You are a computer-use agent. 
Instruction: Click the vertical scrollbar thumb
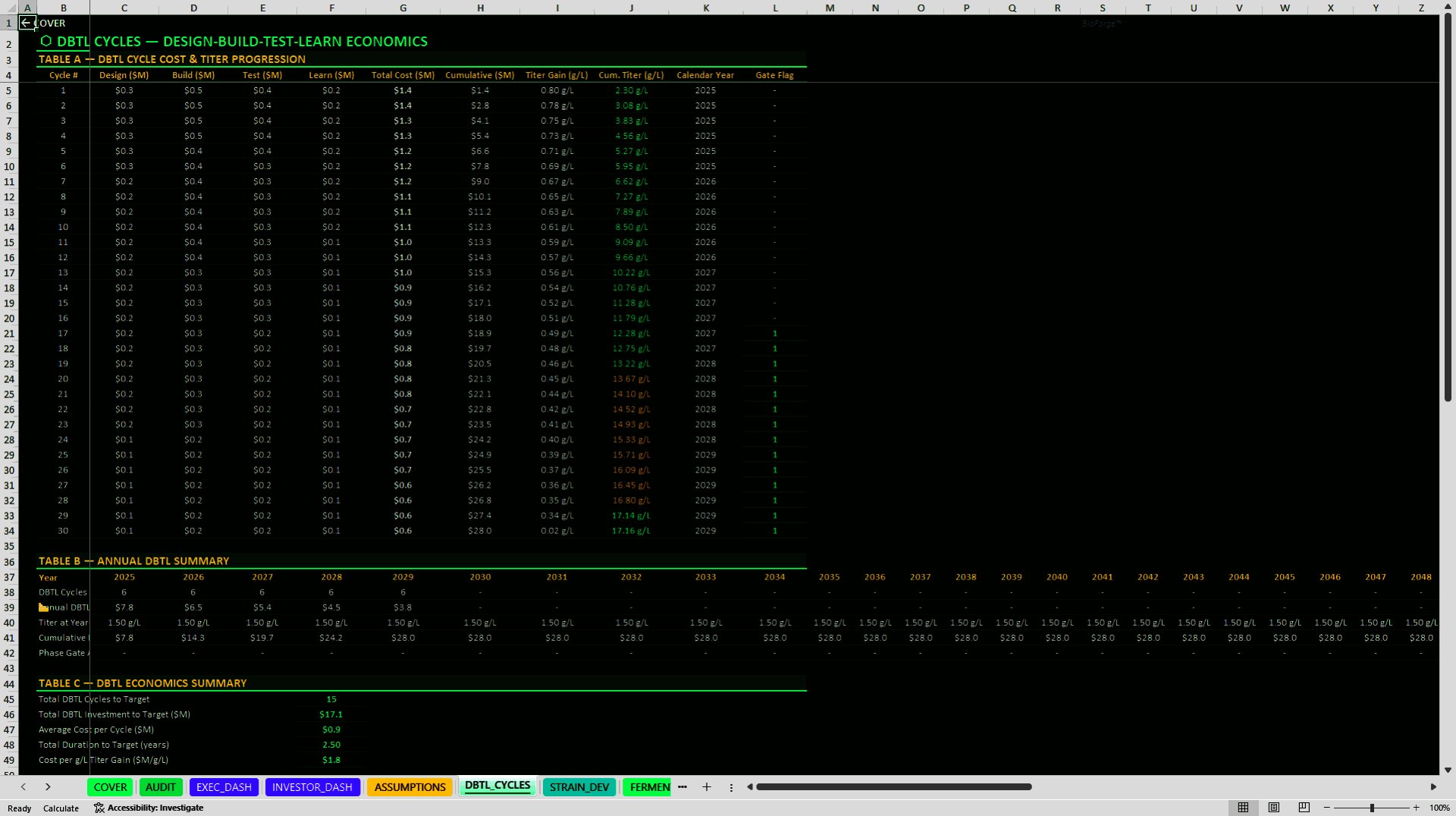(x=1448, y=209)
